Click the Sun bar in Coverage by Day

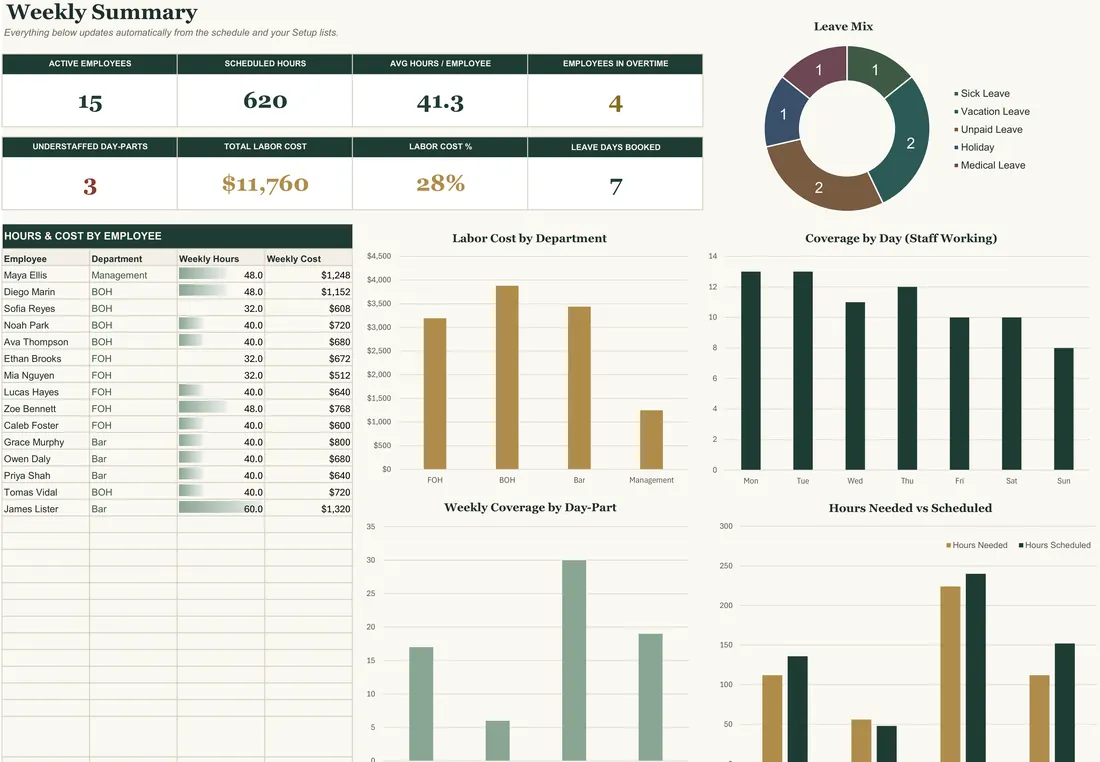(x=1064, y=408)
